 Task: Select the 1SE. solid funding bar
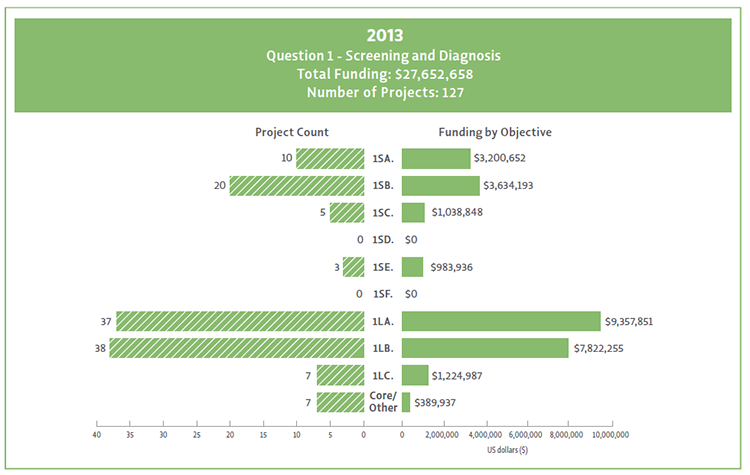(413, 267)
